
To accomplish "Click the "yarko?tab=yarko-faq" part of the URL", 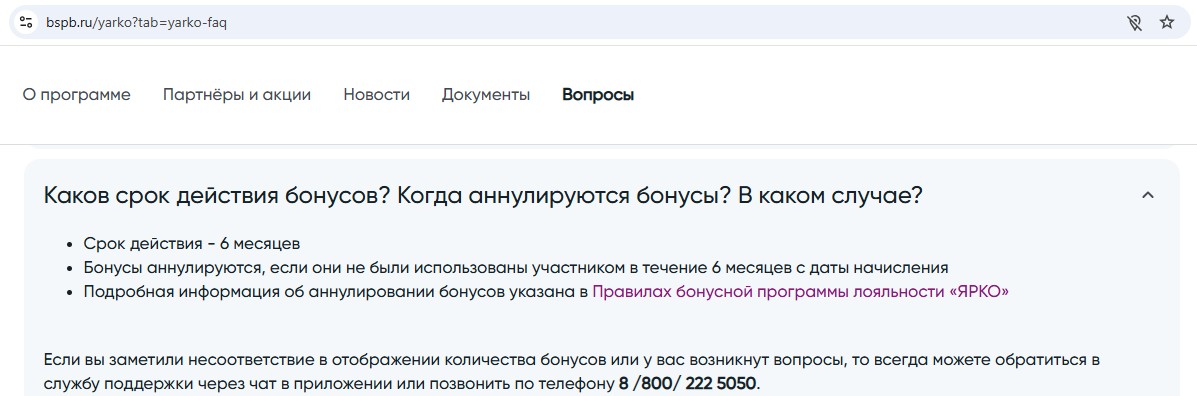I will pyautogui.click(x=161, y=23).
